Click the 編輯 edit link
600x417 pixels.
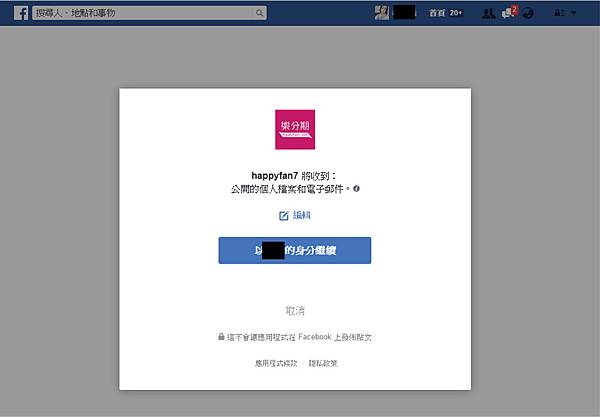295,215
